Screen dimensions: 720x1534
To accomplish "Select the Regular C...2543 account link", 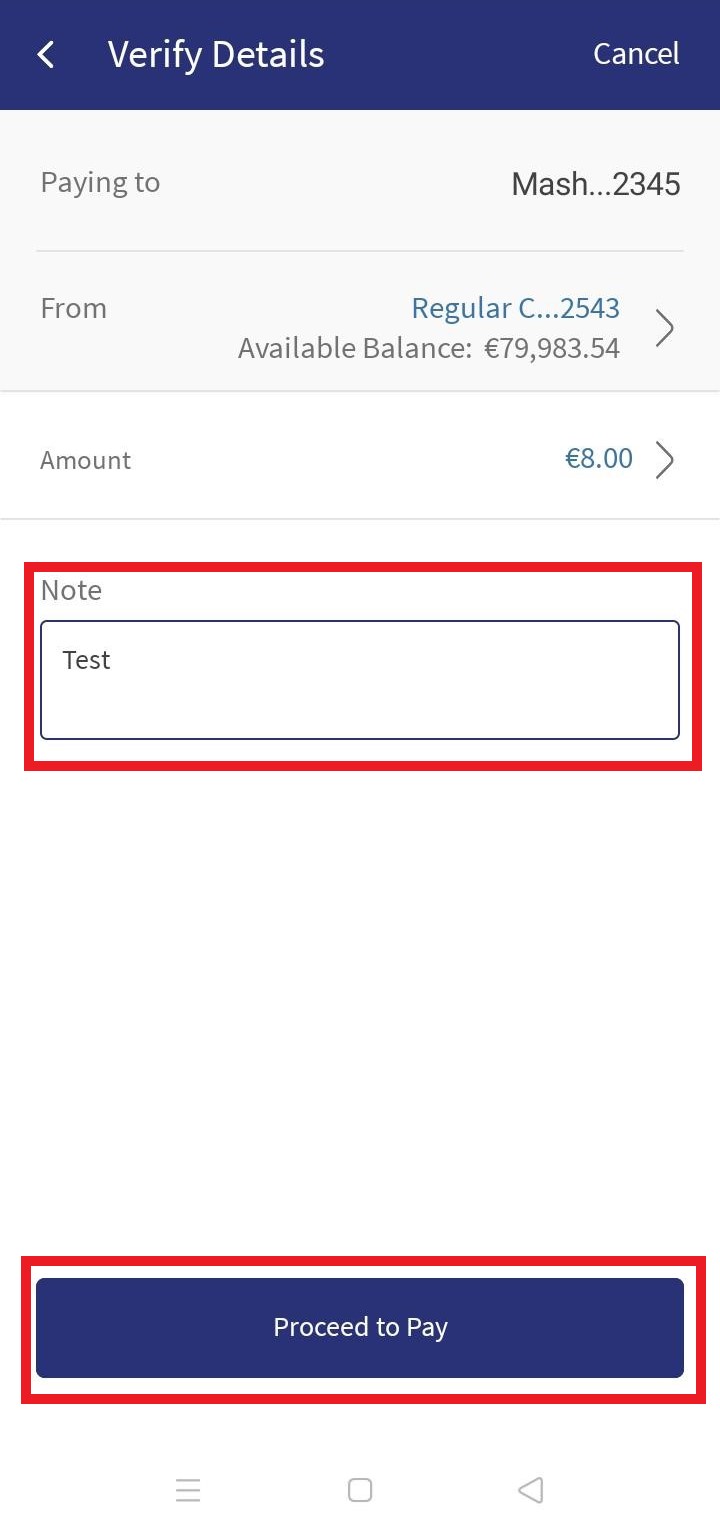I will coord(516,308).
